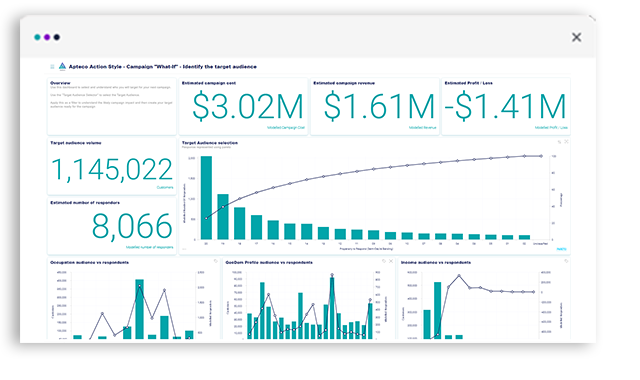Viewport: 640px width, 380px height.
Task: Click the ellipsis at Target Audience chart bottom-left
Action: [x=184, y=249]
